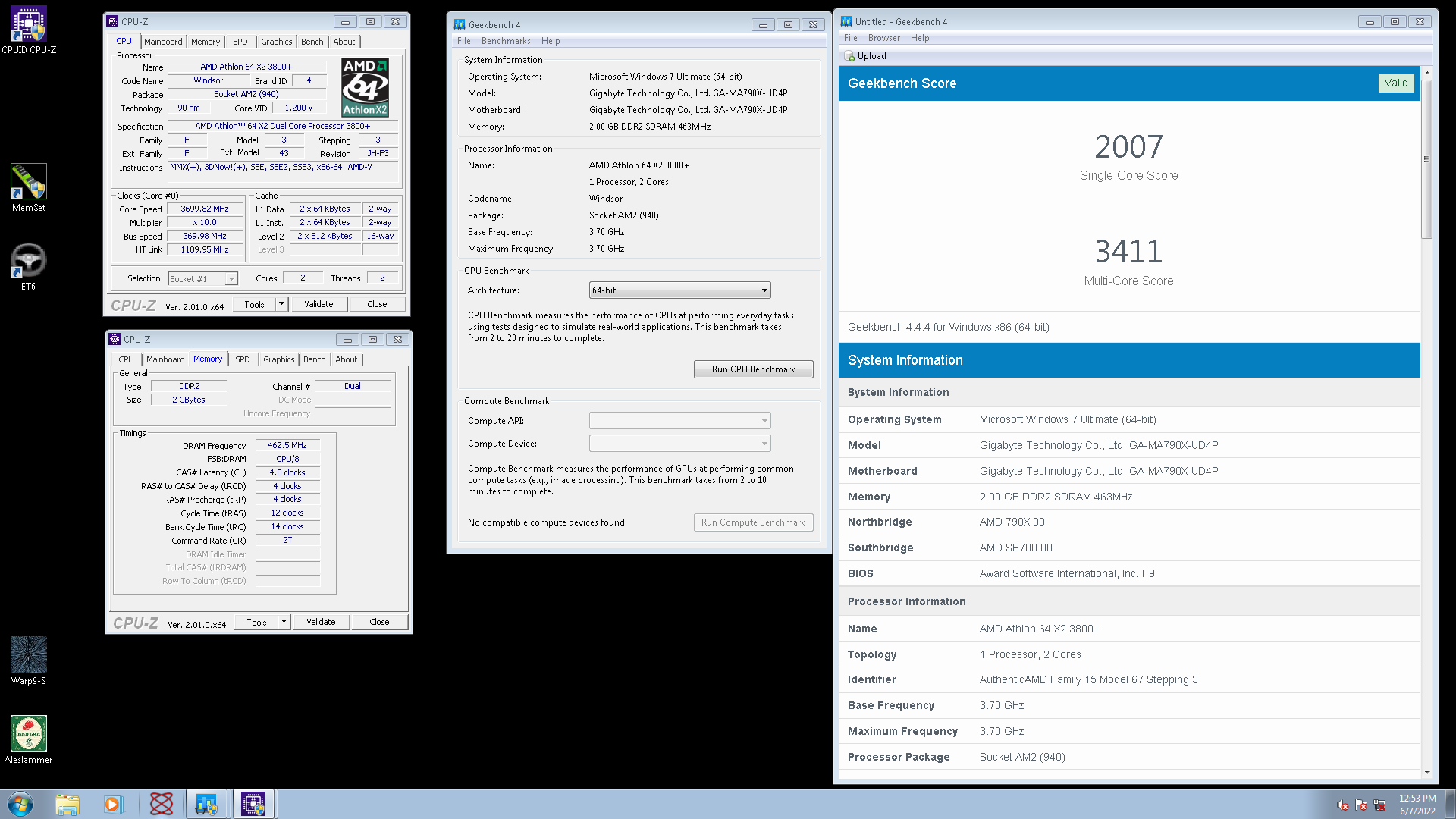Screen dimensions: 1456x819
Task: Click the Valid badge in Geekbench Score
Action: tap(1396, 83)
